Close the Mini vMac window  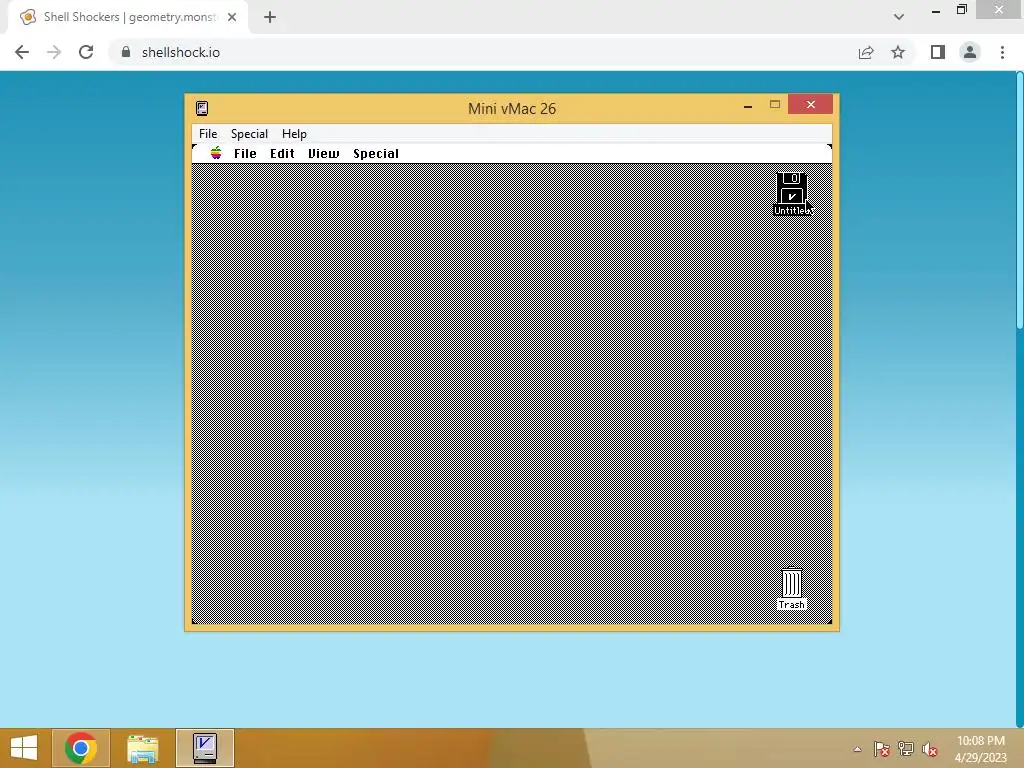point(810,104)
